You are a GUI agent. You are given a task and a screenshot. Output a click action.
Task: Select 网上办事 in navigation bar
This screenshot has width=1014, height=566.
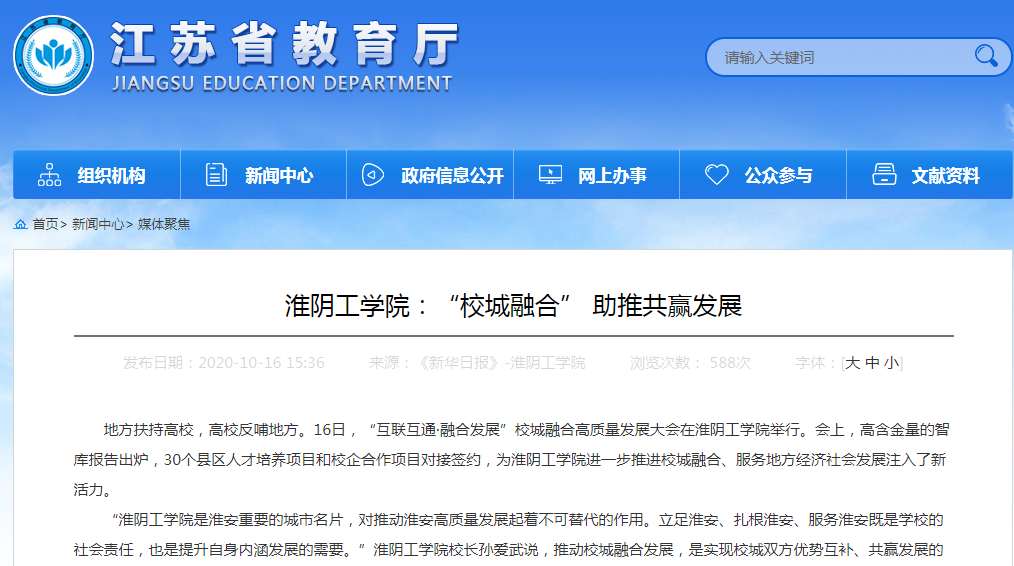click(612, 176)
